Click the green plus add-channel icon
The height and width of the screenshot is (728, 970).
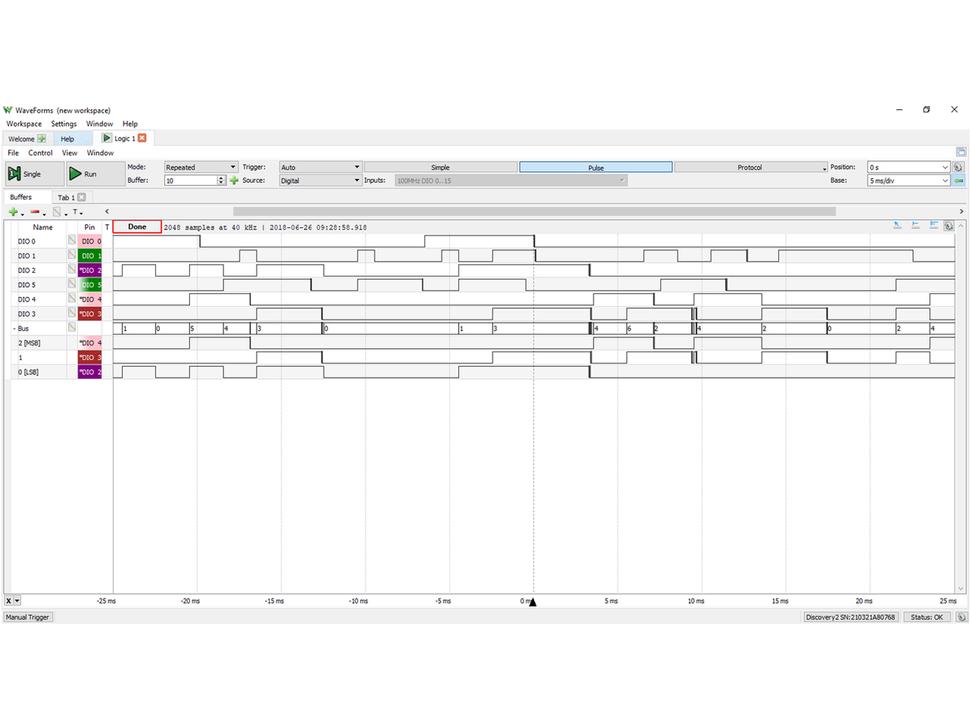(x=13, y=212)
